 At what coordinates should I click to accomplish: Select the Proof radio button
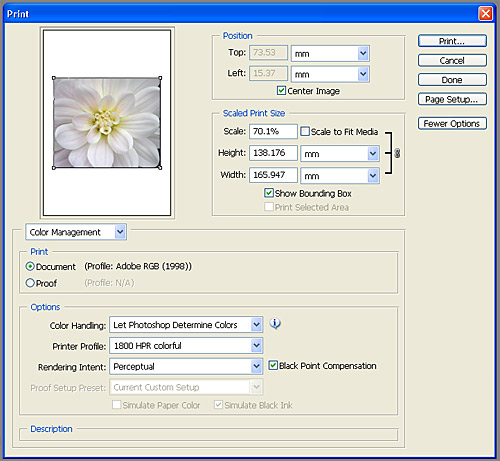point(30,283)
